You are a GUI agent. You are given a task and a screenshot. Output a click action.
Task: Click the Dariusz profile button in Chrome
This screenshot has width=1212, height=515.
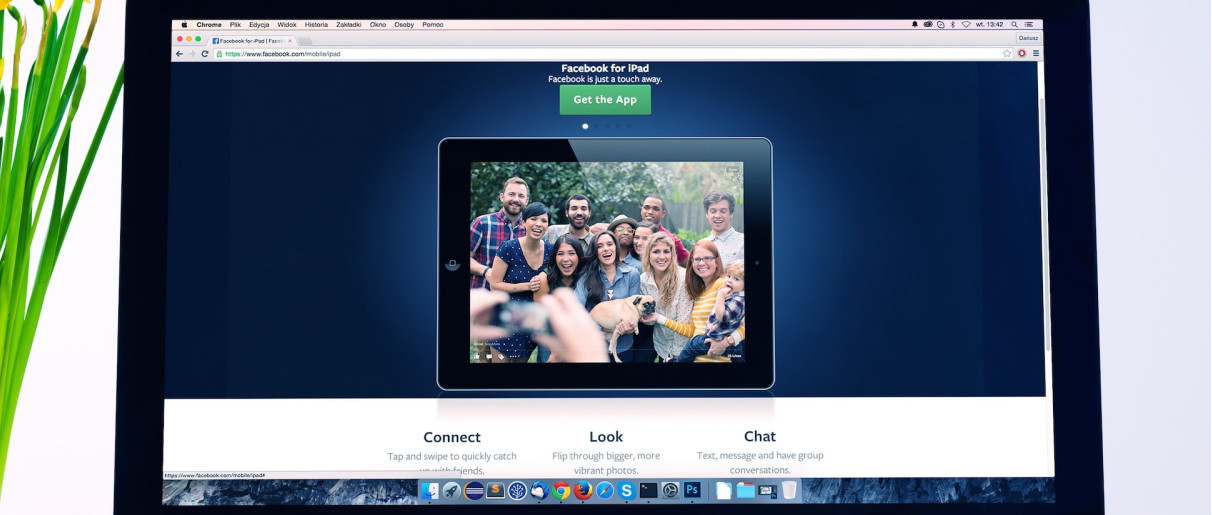click(1028, 38)
